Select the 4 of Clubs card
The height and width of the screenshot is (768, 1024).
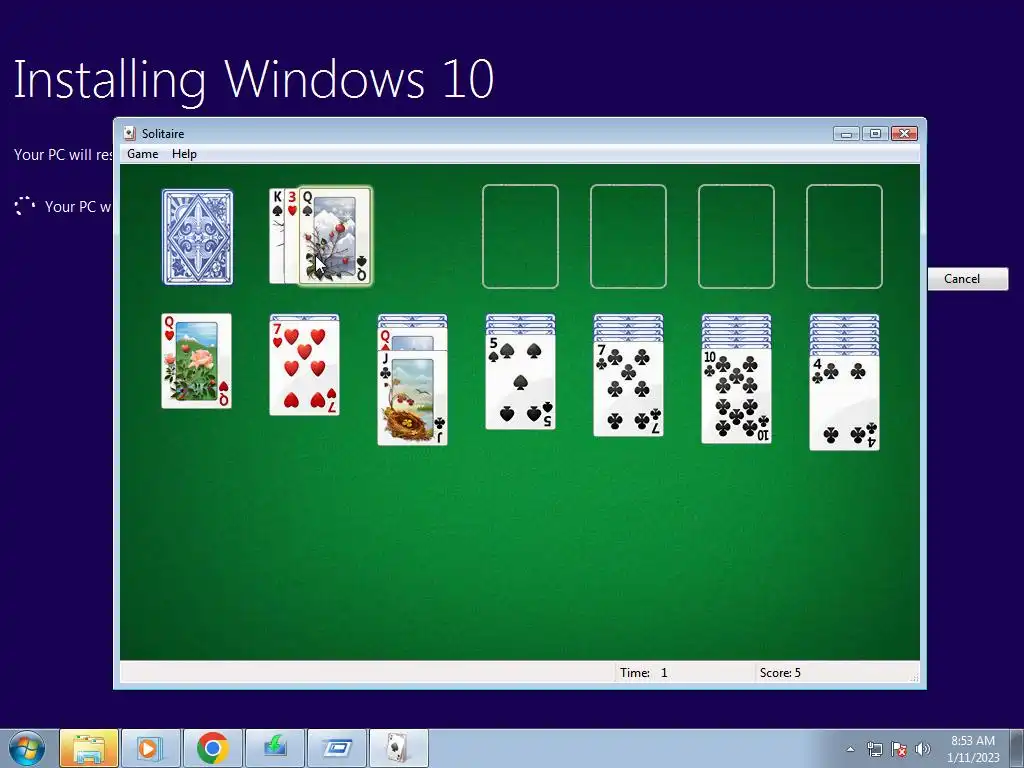click(844, 403)
